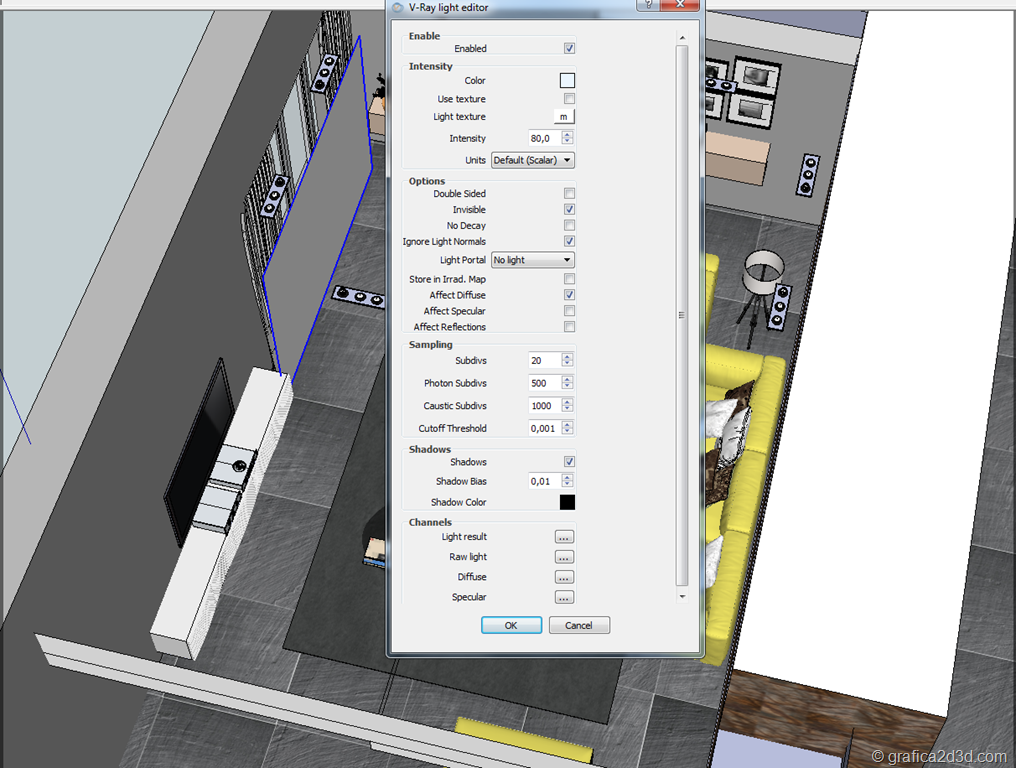Open Diffuse channel browse button
Viewport: 1016px width, 768px height.
coord(564,577)
